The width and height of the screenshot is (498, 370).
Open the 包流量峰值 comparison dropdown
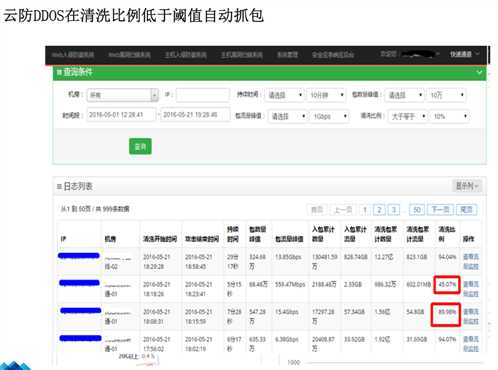coord(288,116)
